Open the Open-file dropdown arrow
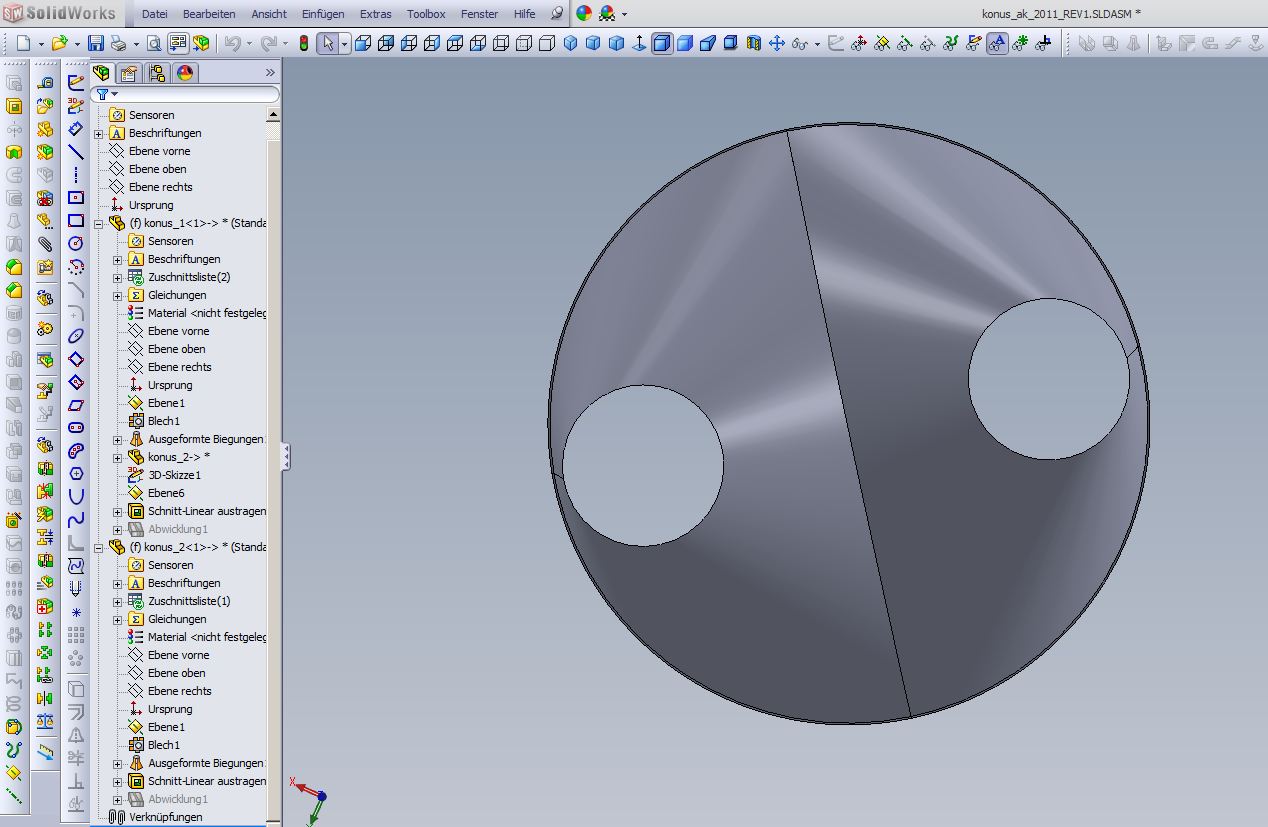 76,44
